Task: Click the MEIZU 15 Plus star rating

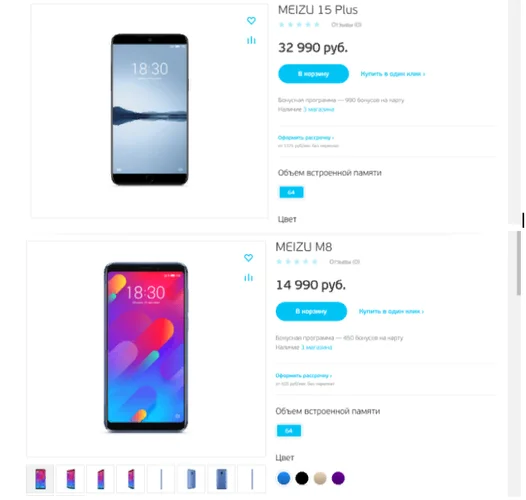Action: pyautogui.click(x=299, y=24)
